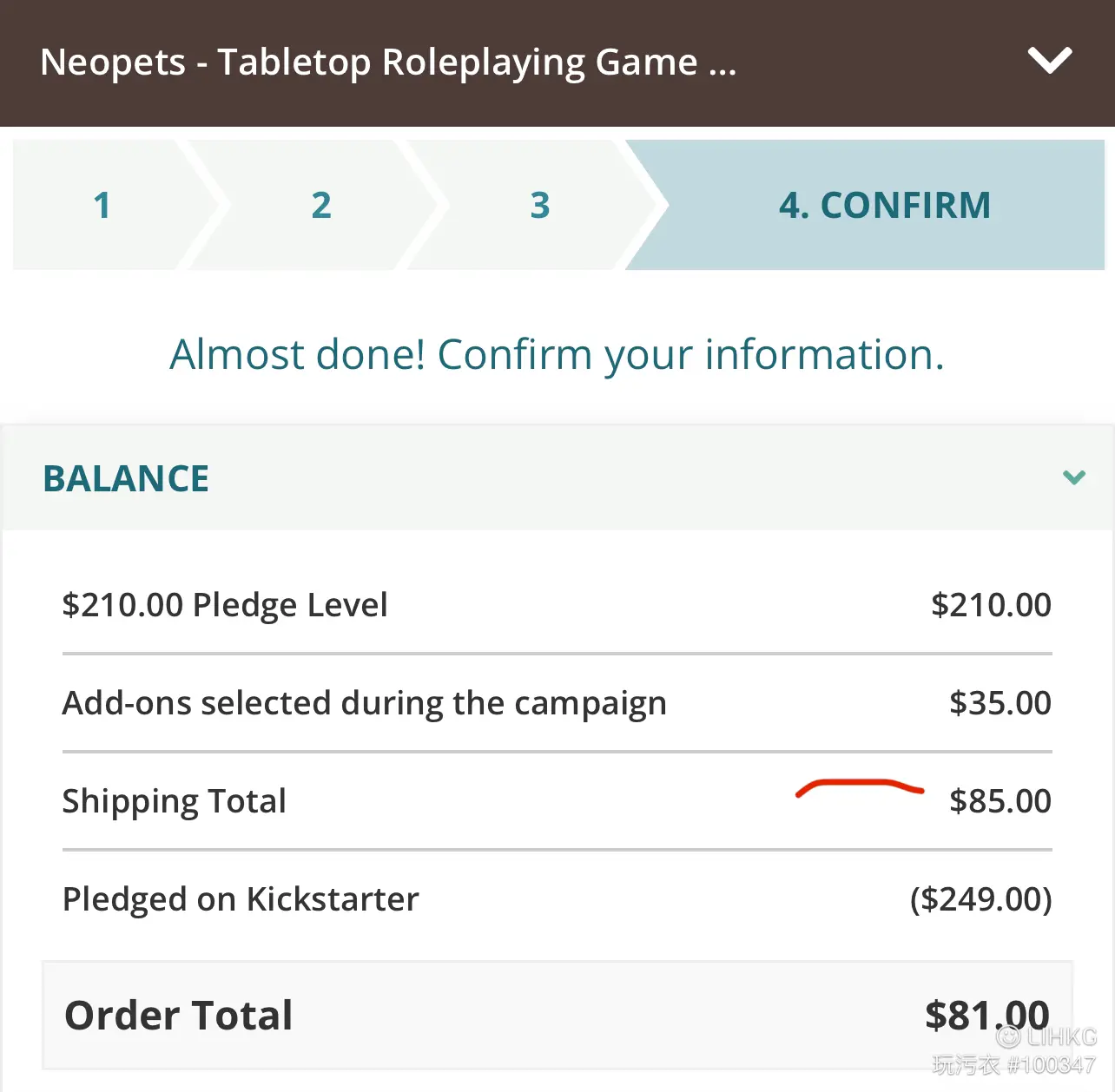Return to step 3

[x=540, y=205]
